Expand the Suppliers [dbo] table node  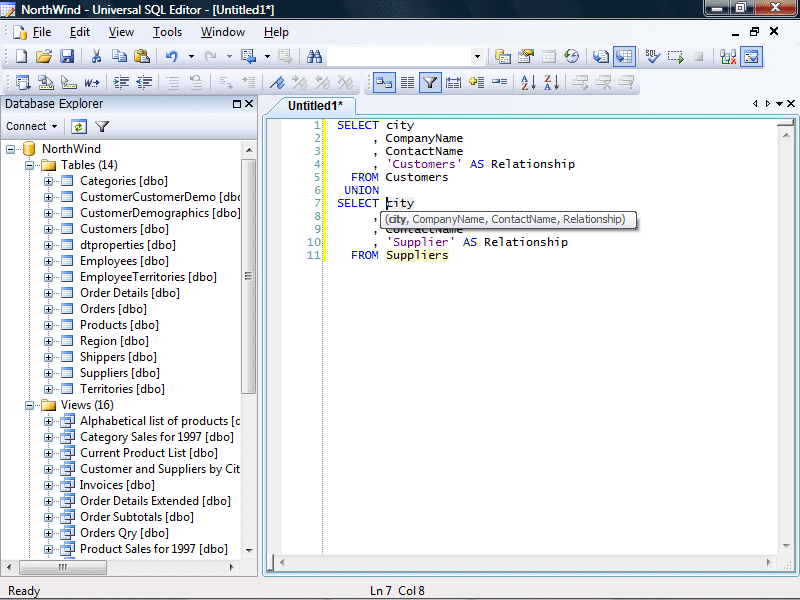(48, 373)
